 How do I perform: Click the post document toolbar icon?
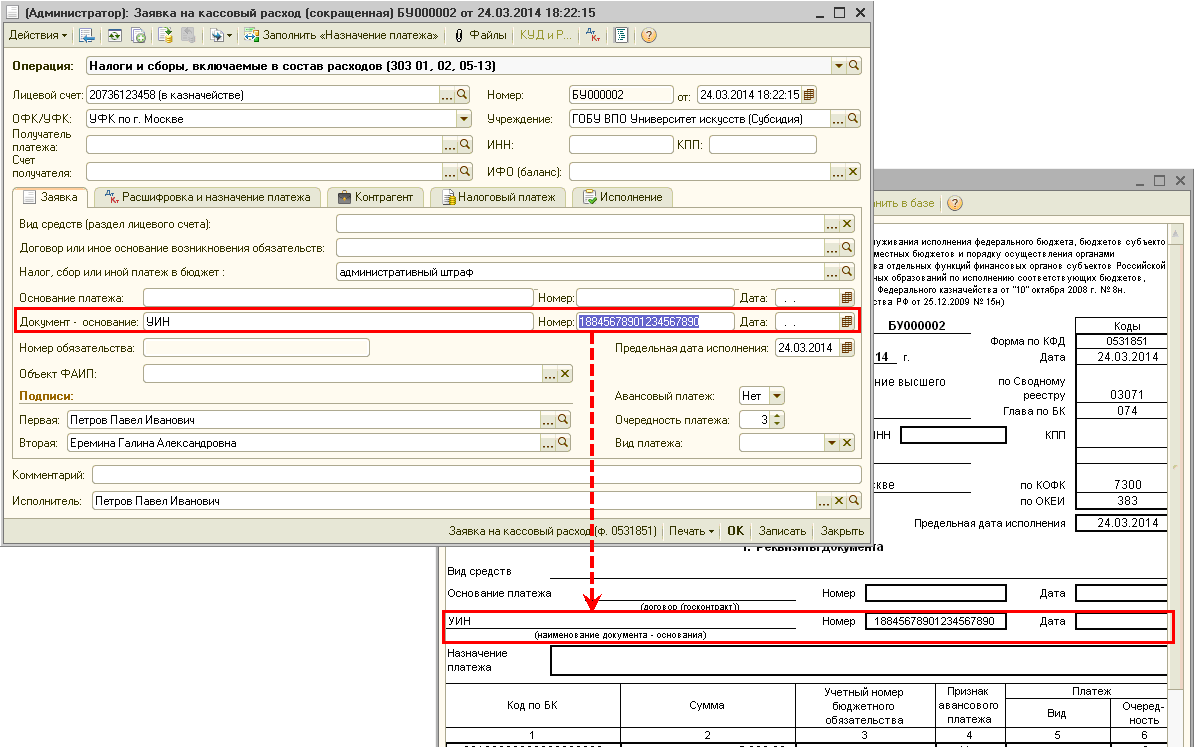[x=165, y=35]
